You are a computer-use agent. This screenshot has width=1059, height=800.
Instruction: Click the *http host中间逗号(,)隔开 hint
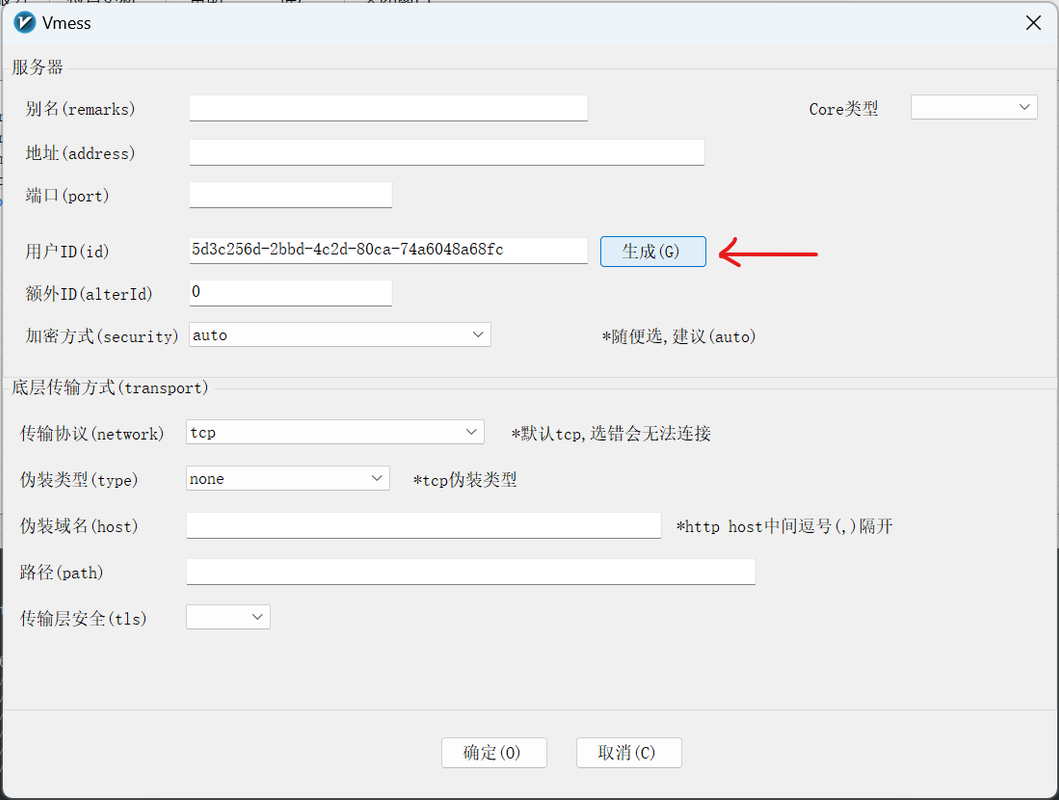click(784, 527)
